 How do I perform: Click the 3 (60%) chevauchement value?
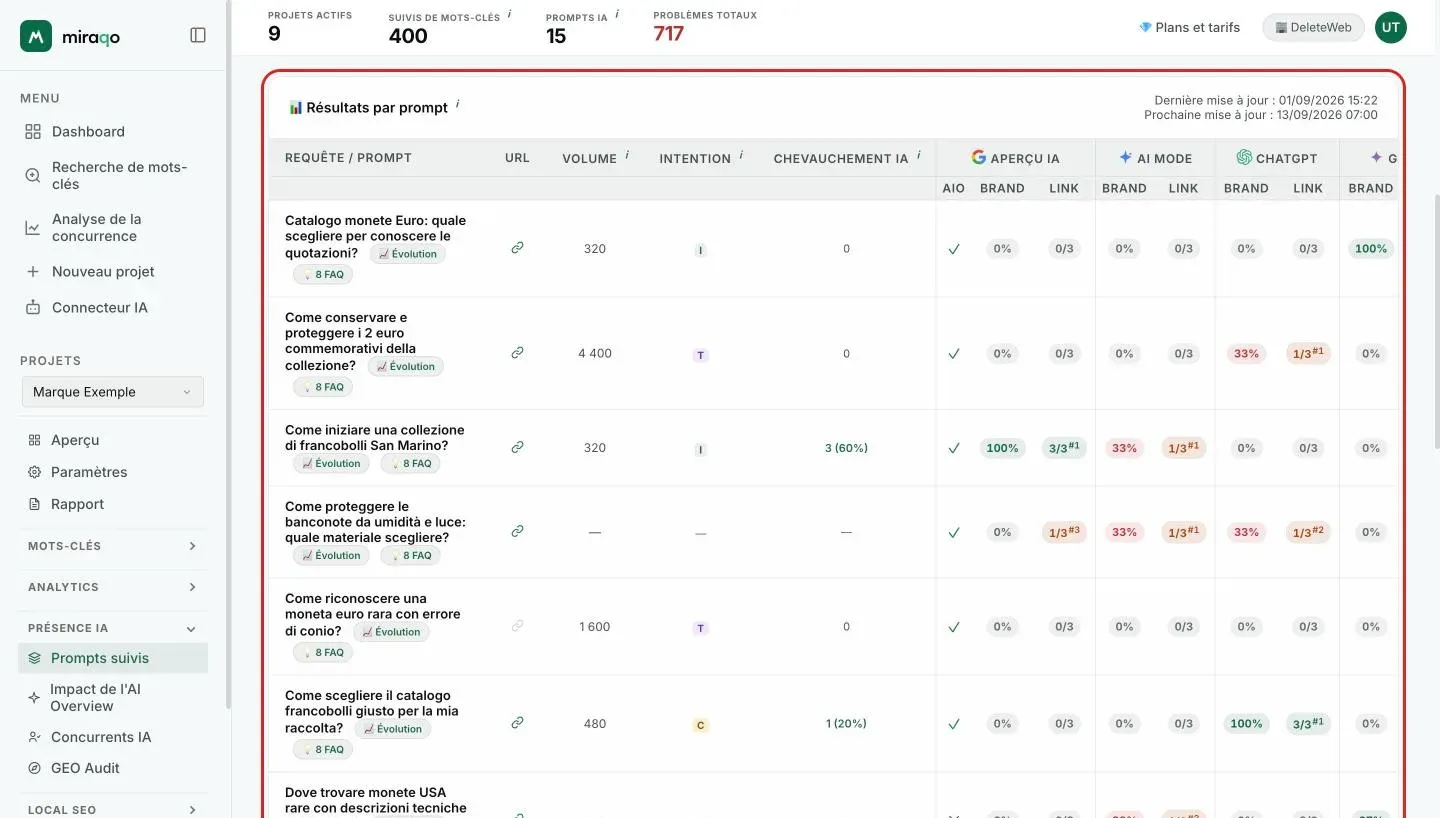pos(846,448)
